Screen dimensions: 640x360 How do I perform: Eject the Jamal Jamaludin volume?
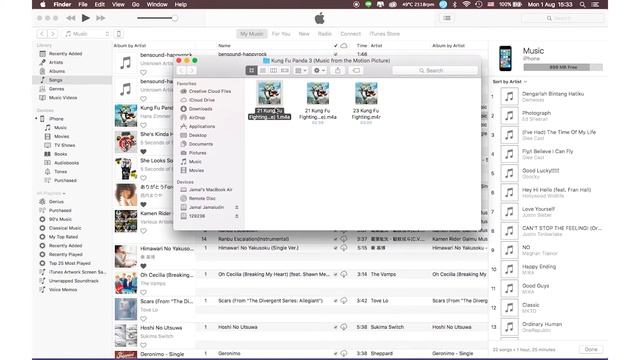(236, 207)
